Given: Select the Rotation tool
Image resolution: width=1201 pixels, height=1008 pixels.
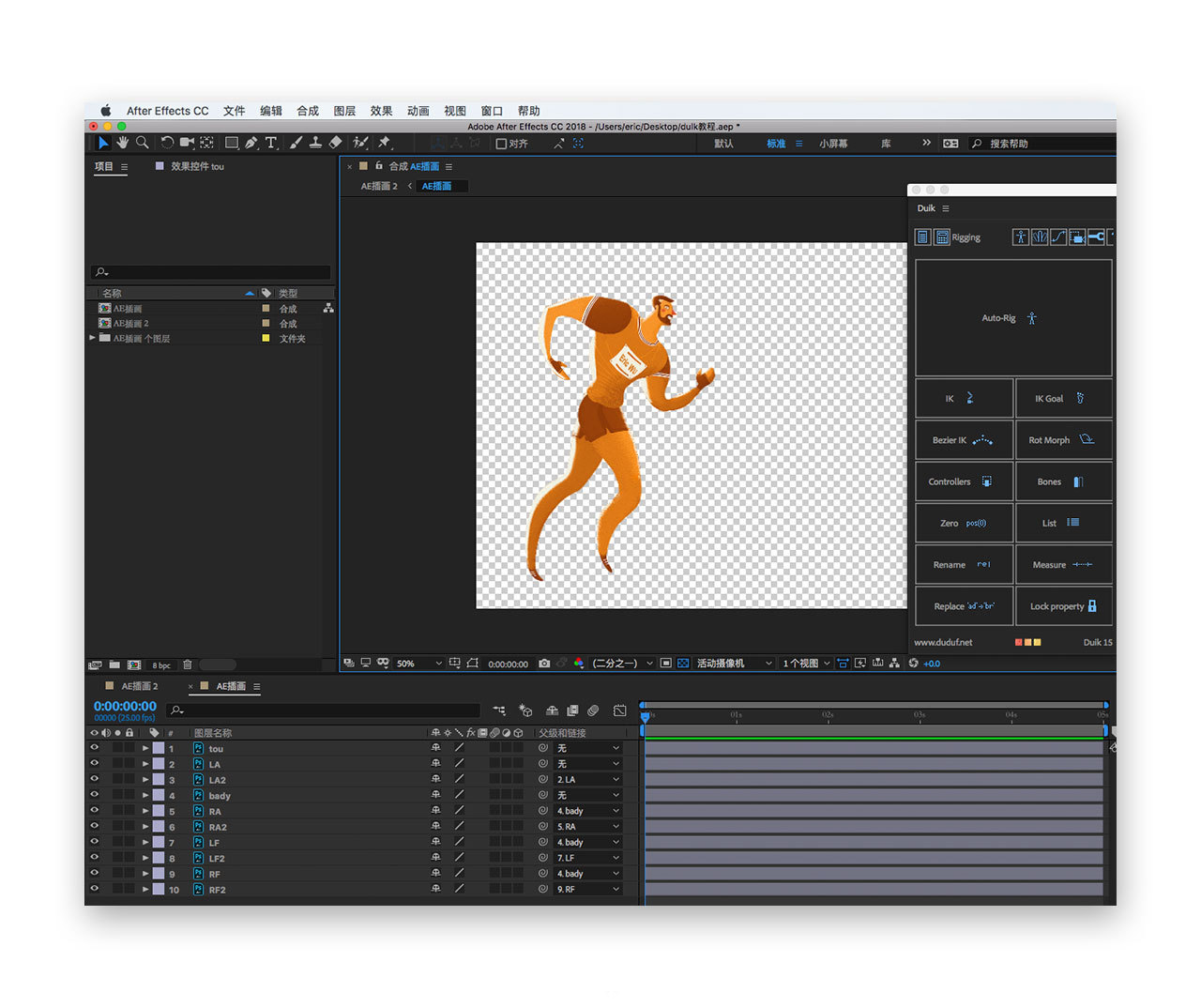Looking at the screenshot, I should (x=167, y=143).
